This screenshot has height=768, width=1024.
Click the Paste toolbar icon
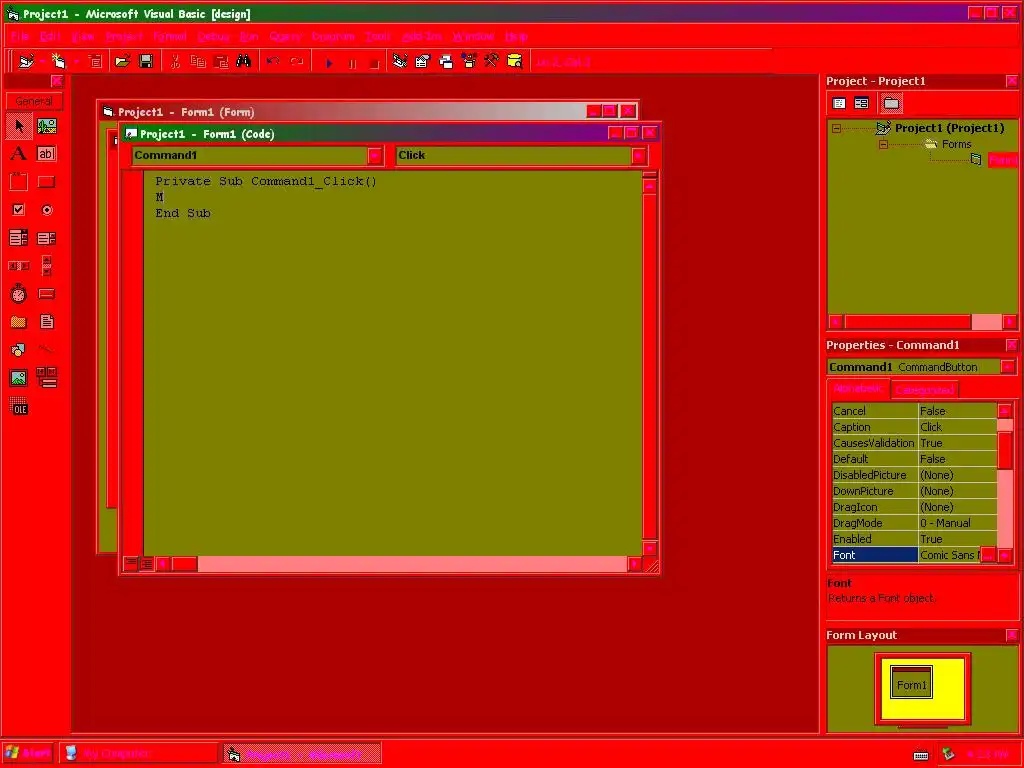(221, 61)
